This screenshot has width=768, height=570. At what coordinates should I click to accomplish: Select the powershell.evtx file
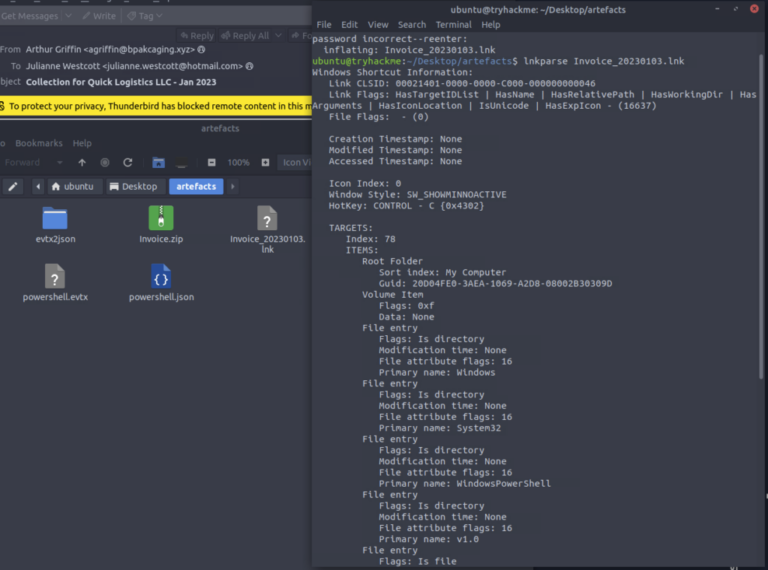(54, 278)
